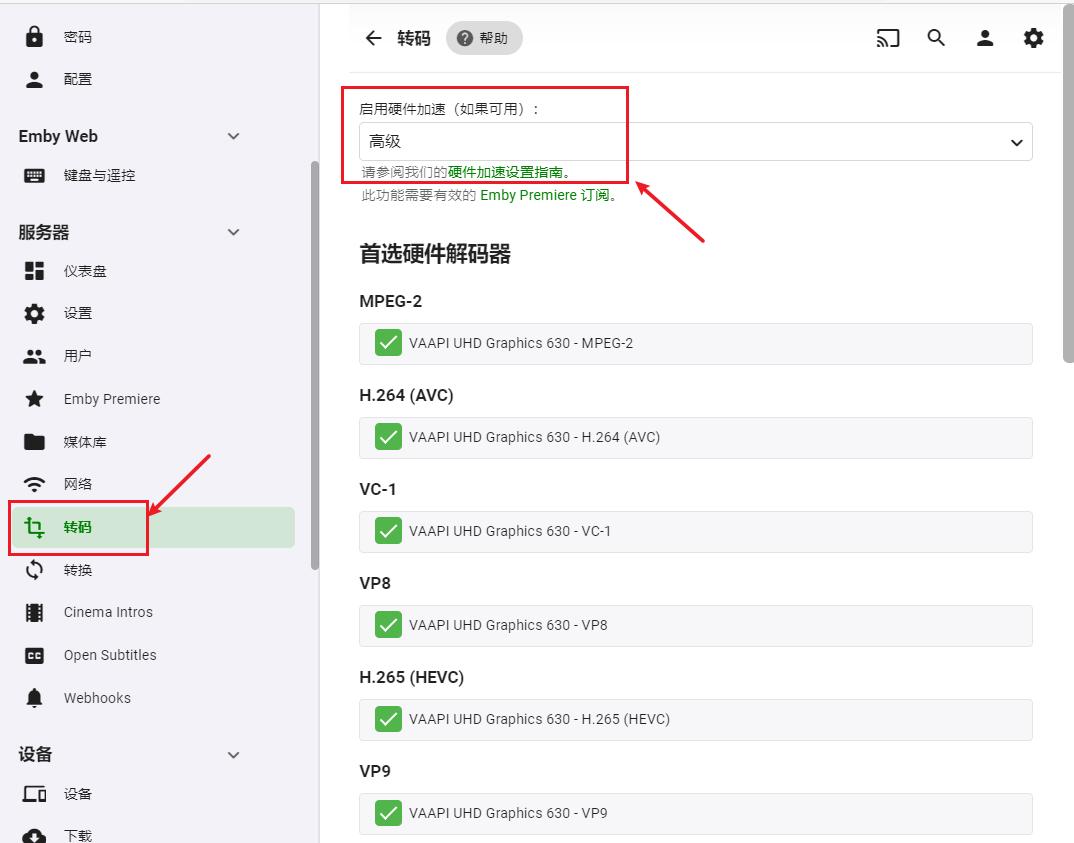Uncheck the VAAPI H.264 (AVC) decoder

(x=388, y=437)
